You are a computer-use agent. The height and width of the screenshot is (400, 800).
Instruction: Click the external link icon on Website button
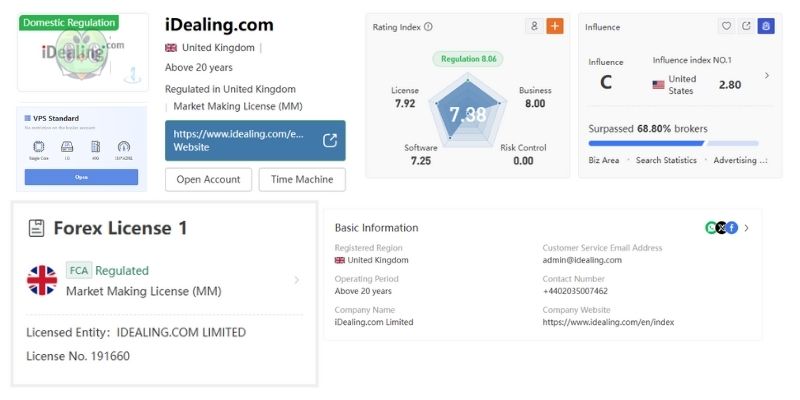pos(330,140)
